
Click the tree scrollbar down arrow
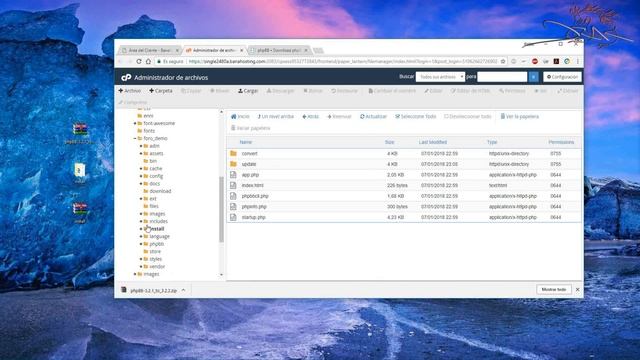click(x=221, y=275)
